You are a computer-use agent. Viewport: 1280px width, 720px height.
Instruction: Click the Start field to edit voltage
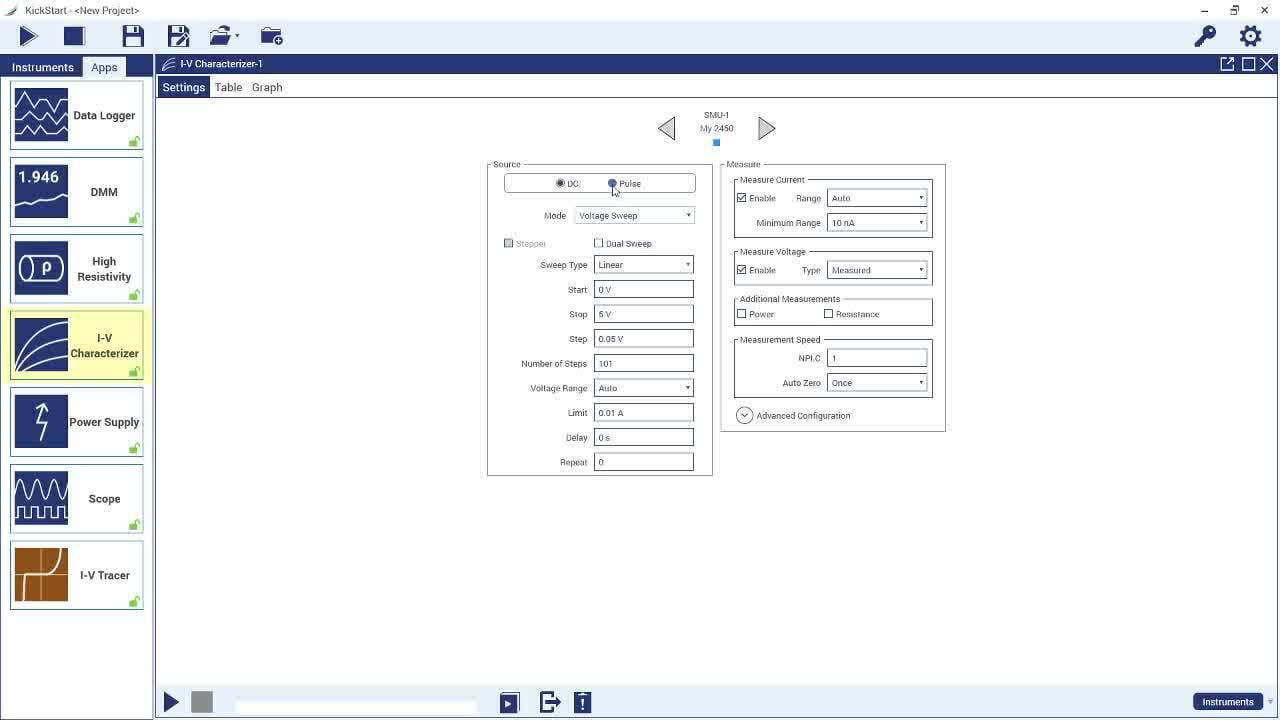643,289
